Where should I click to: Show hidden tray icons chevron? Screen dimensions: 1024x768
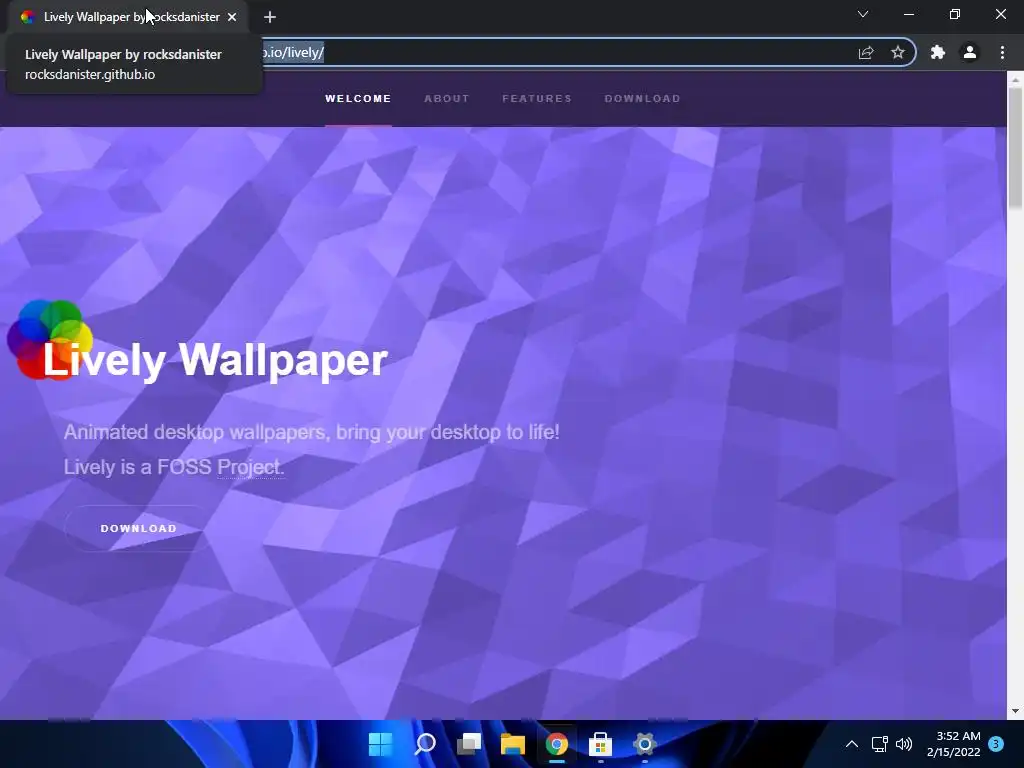point(852,744)
